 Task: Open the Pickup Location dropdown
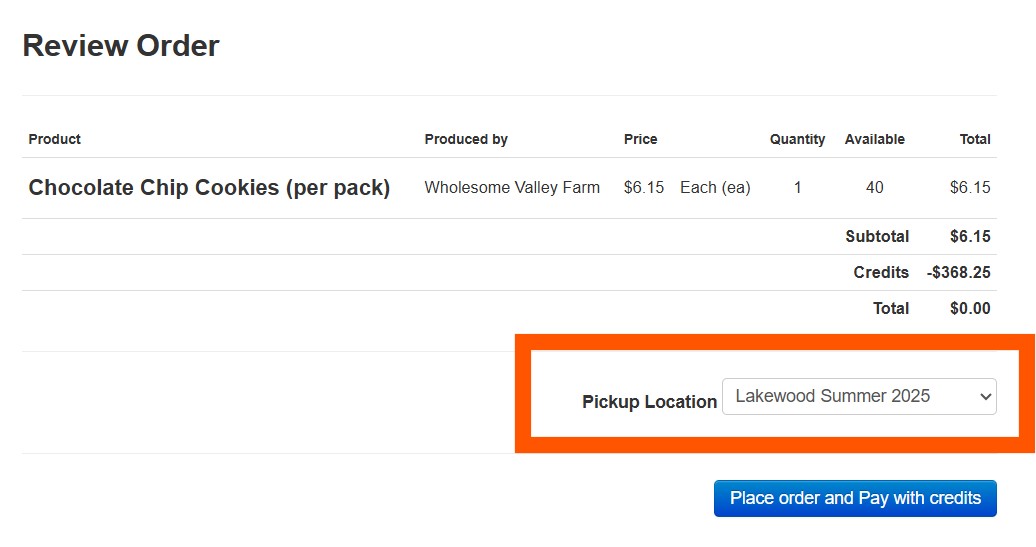point(859,396)
